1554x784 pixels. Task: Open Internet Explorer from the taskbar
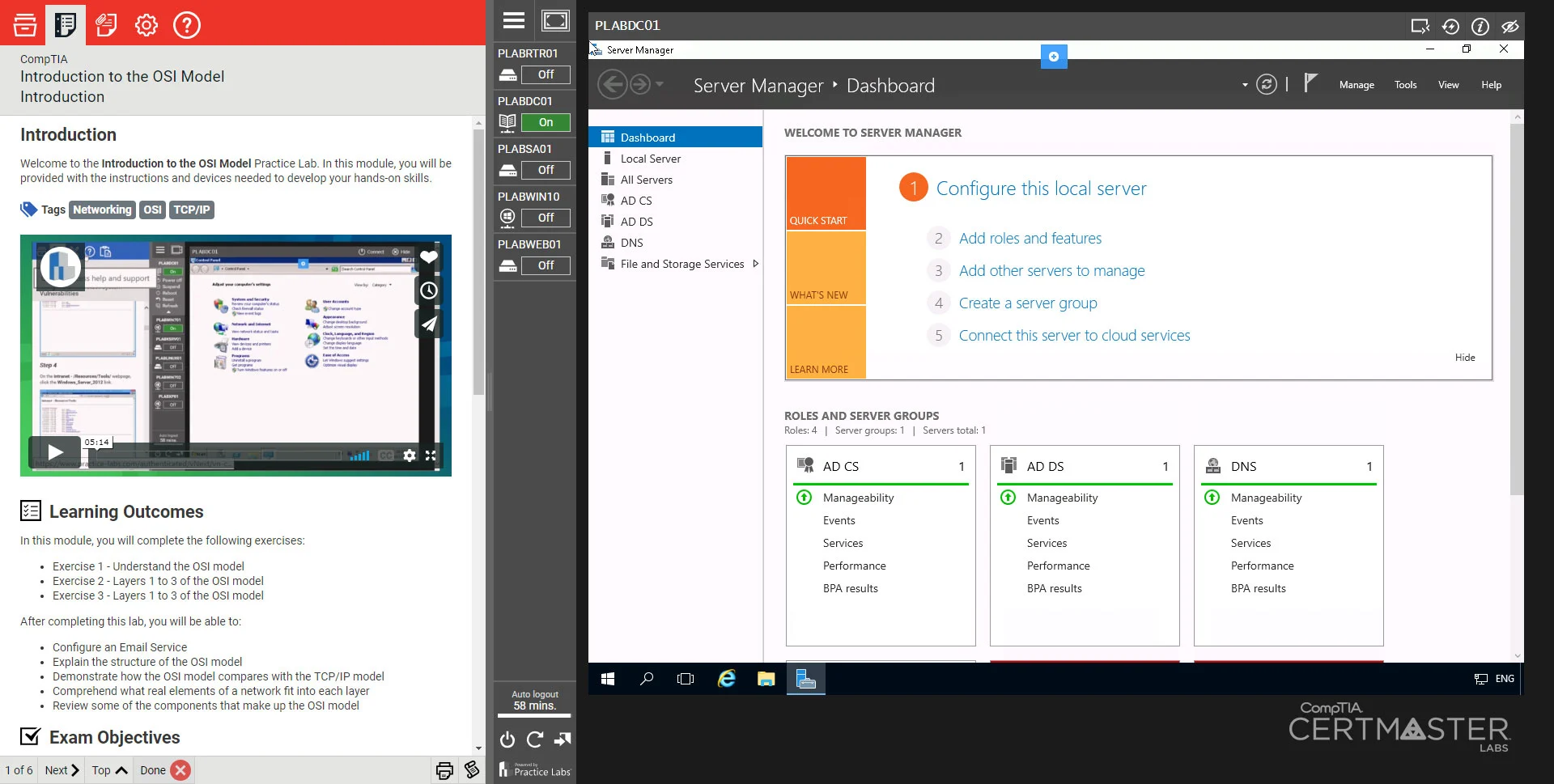(726, 679)
